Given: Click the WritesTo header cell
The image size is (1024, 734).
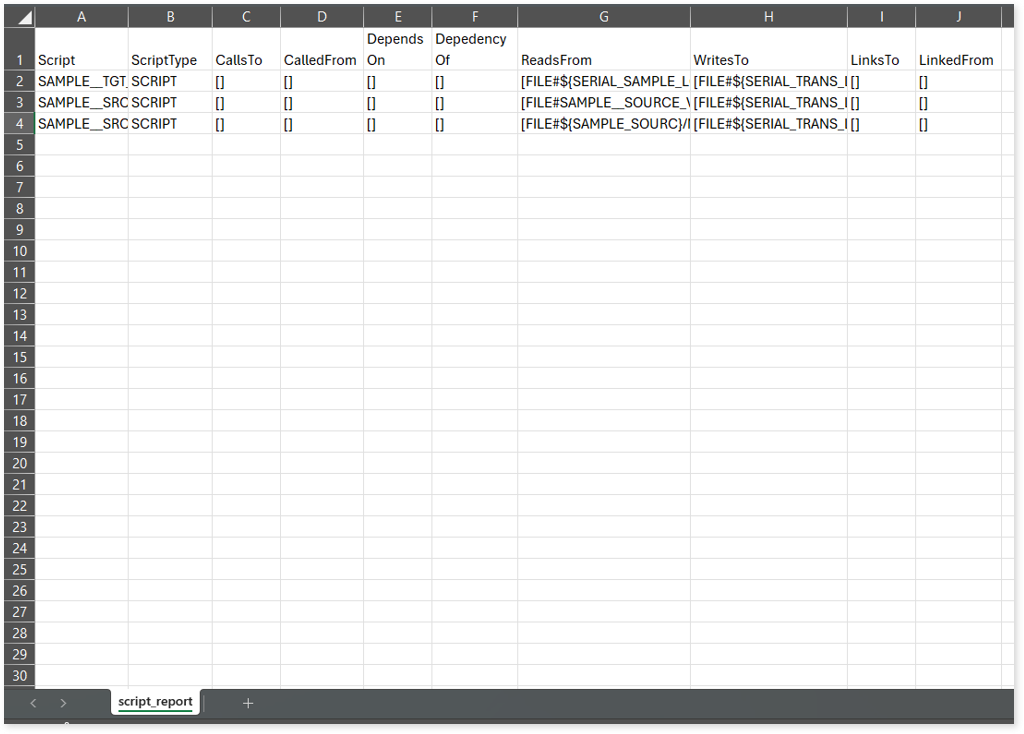Looking at the screenshot, I should coord(768,60).
